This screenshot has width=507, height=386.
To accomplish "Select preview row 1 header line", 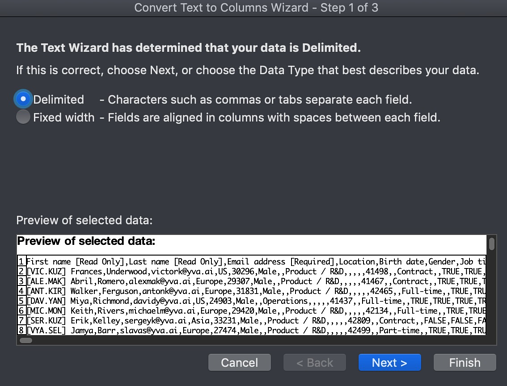I will 252,261.
